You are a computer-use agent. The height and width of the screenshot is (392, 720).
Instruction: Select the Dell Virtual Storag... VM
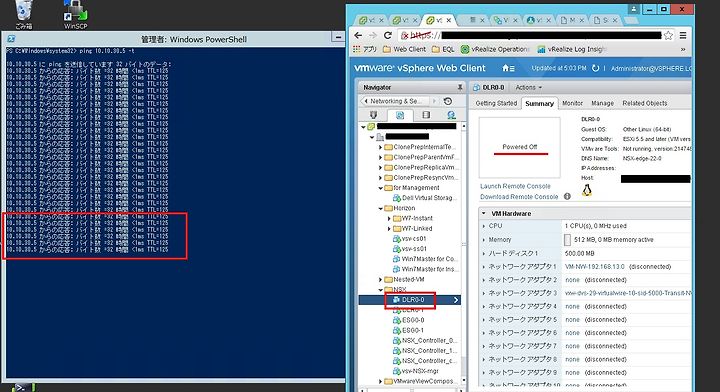[x=425, y=198]
